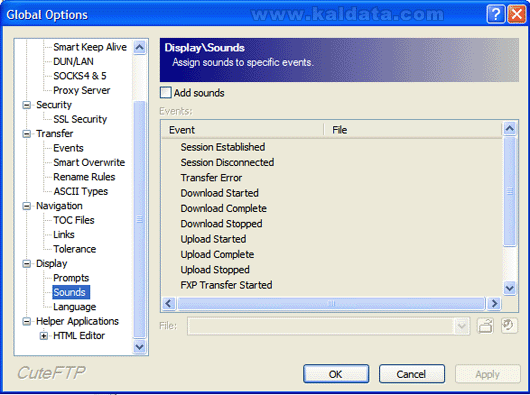Open Rename Rules settings
530x395 pixels.
[84, 177]
